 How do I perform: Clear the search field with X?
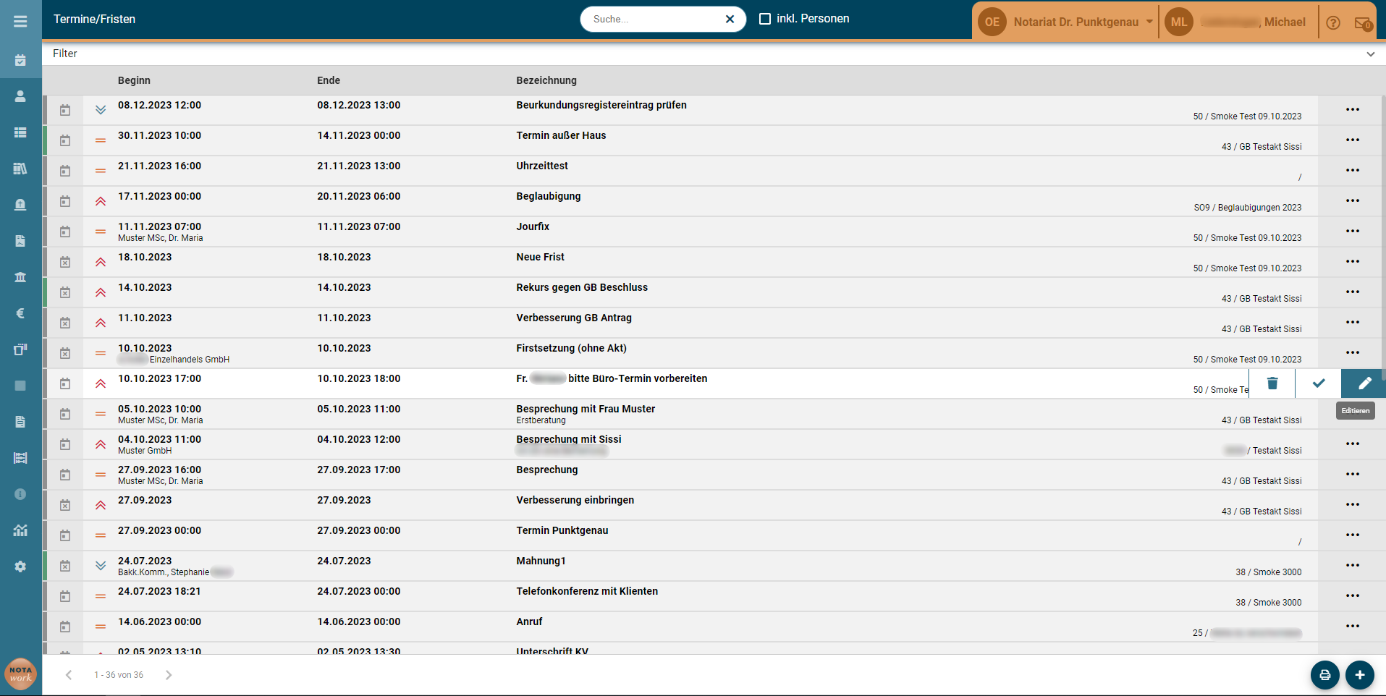[x=730, y=19]
